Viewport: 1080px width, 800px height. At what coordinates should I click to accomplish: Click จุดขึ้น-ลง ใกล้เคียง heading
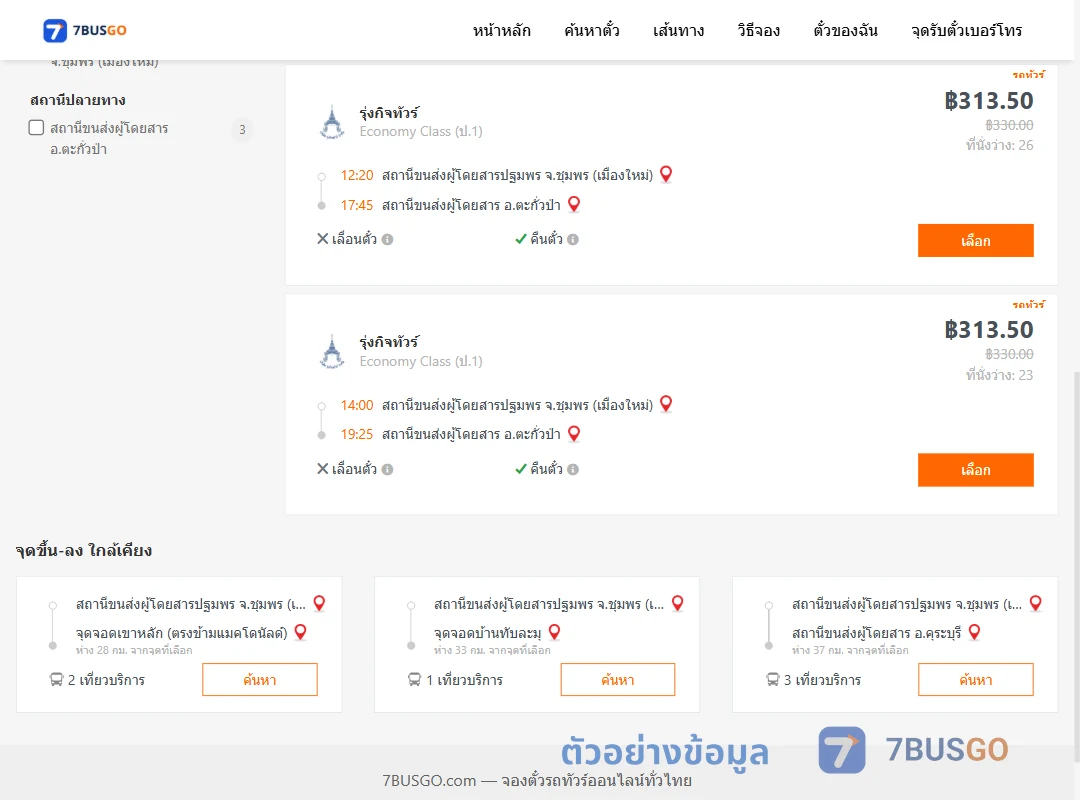coord(84,551)
